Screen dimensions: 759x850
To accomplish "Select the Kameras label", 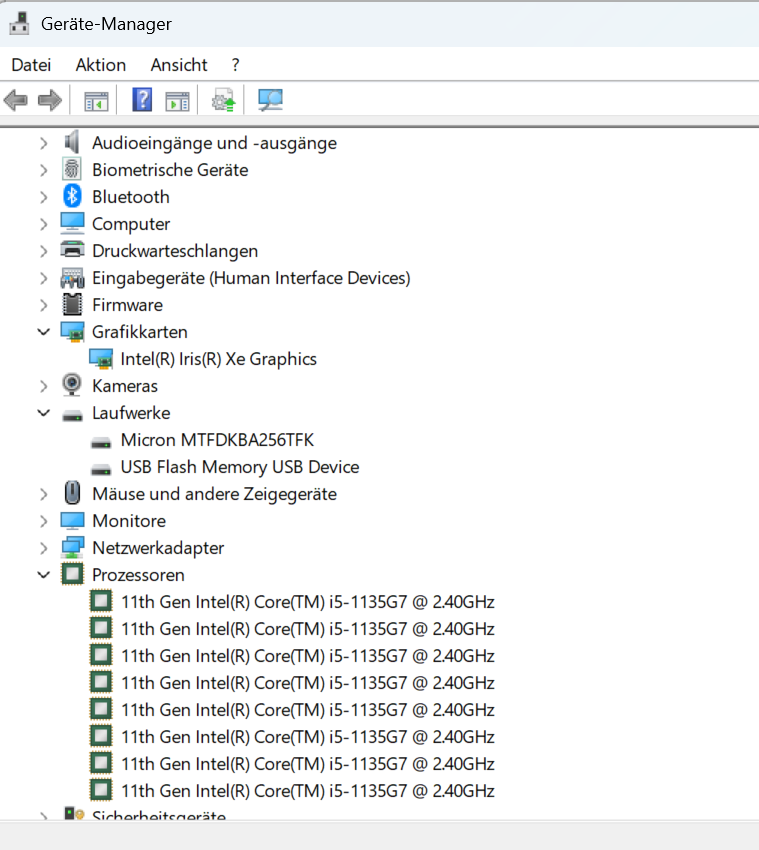I will (125, 386).
